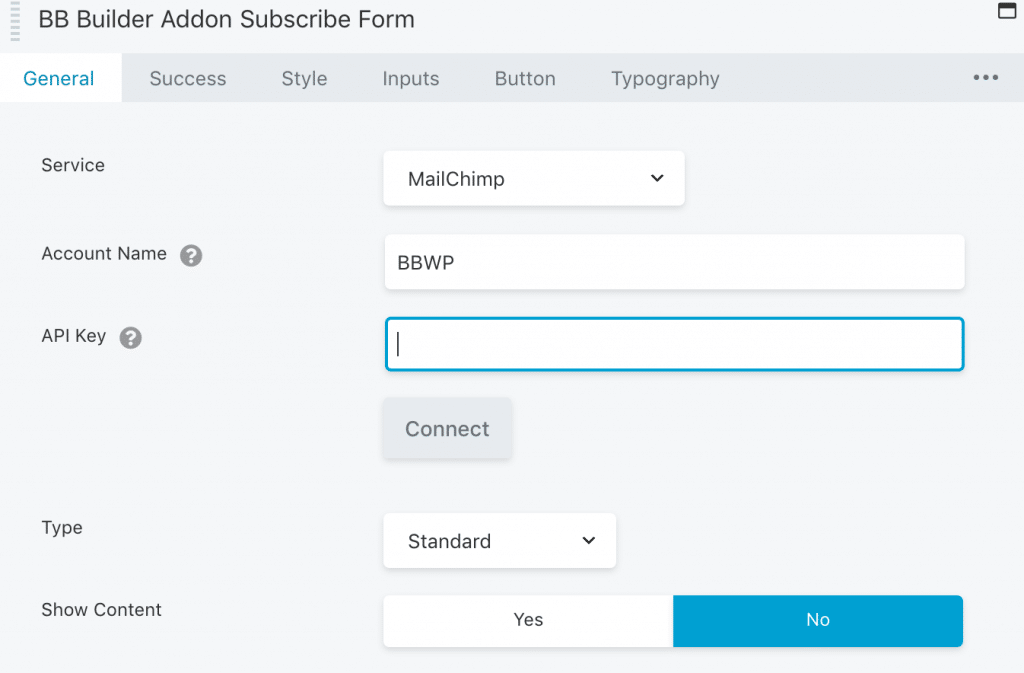Set Show Content to No

(818, 620)
